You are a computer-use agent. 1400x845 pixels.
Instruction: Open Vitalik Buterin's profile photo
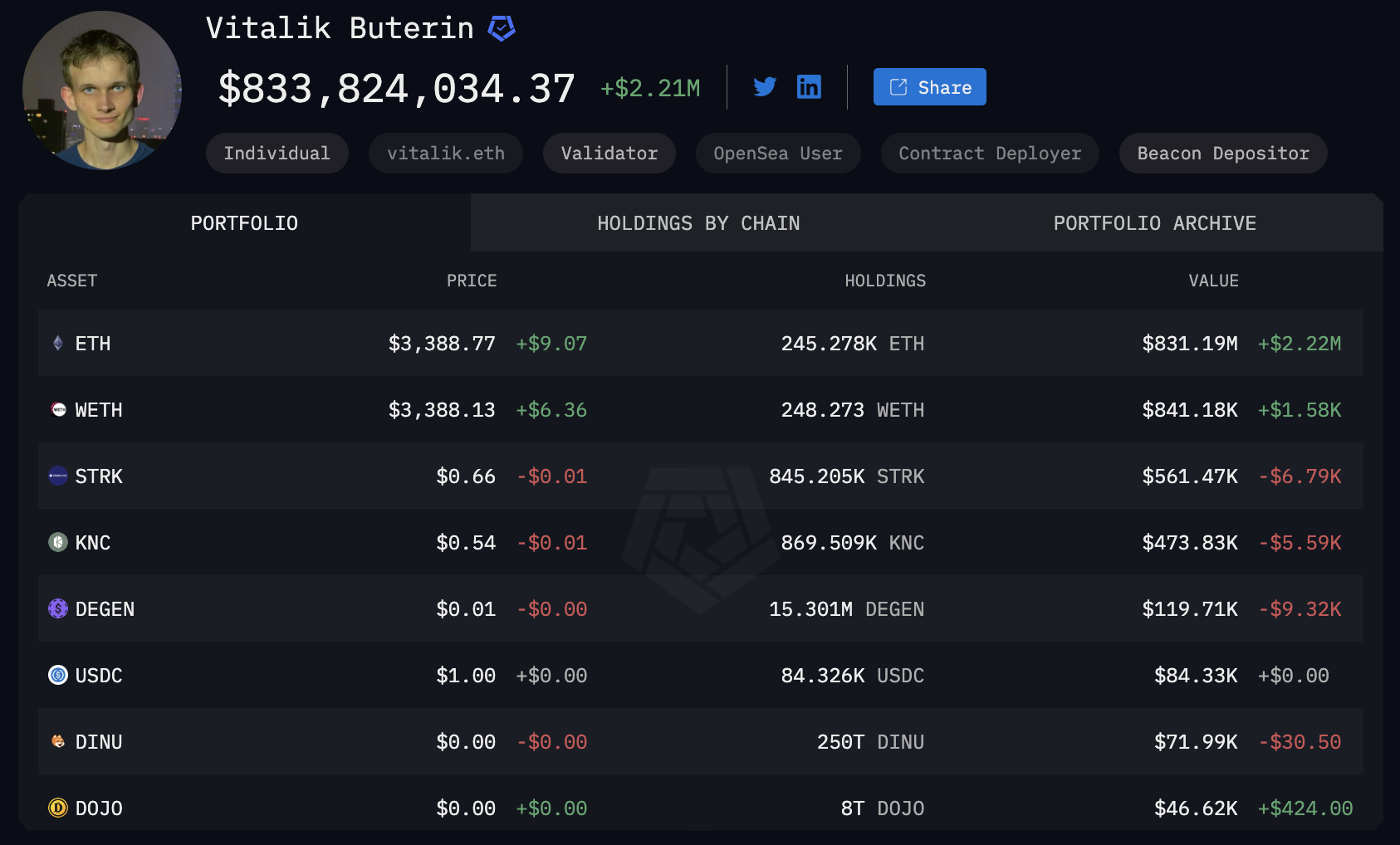coord(102,90)
